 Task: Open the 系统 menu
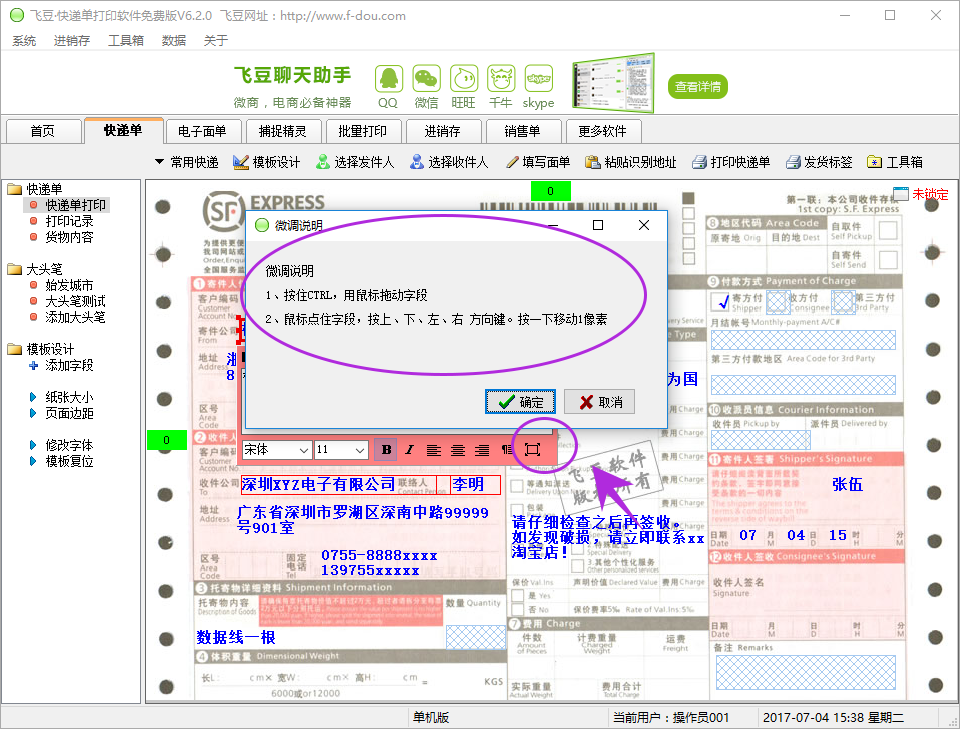pyautogui.click(x=24, y=41)
